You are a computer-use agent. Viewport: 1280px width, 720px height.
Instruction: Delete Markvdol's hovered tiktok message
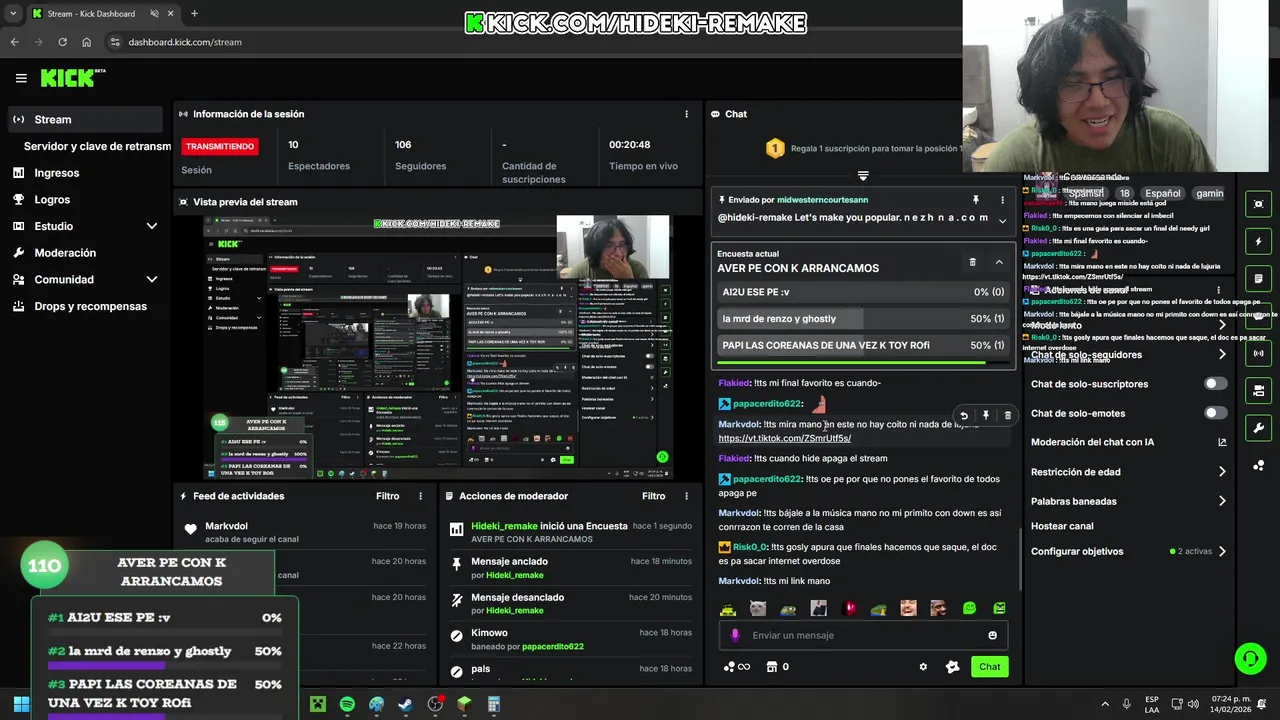pos(1007,415)
